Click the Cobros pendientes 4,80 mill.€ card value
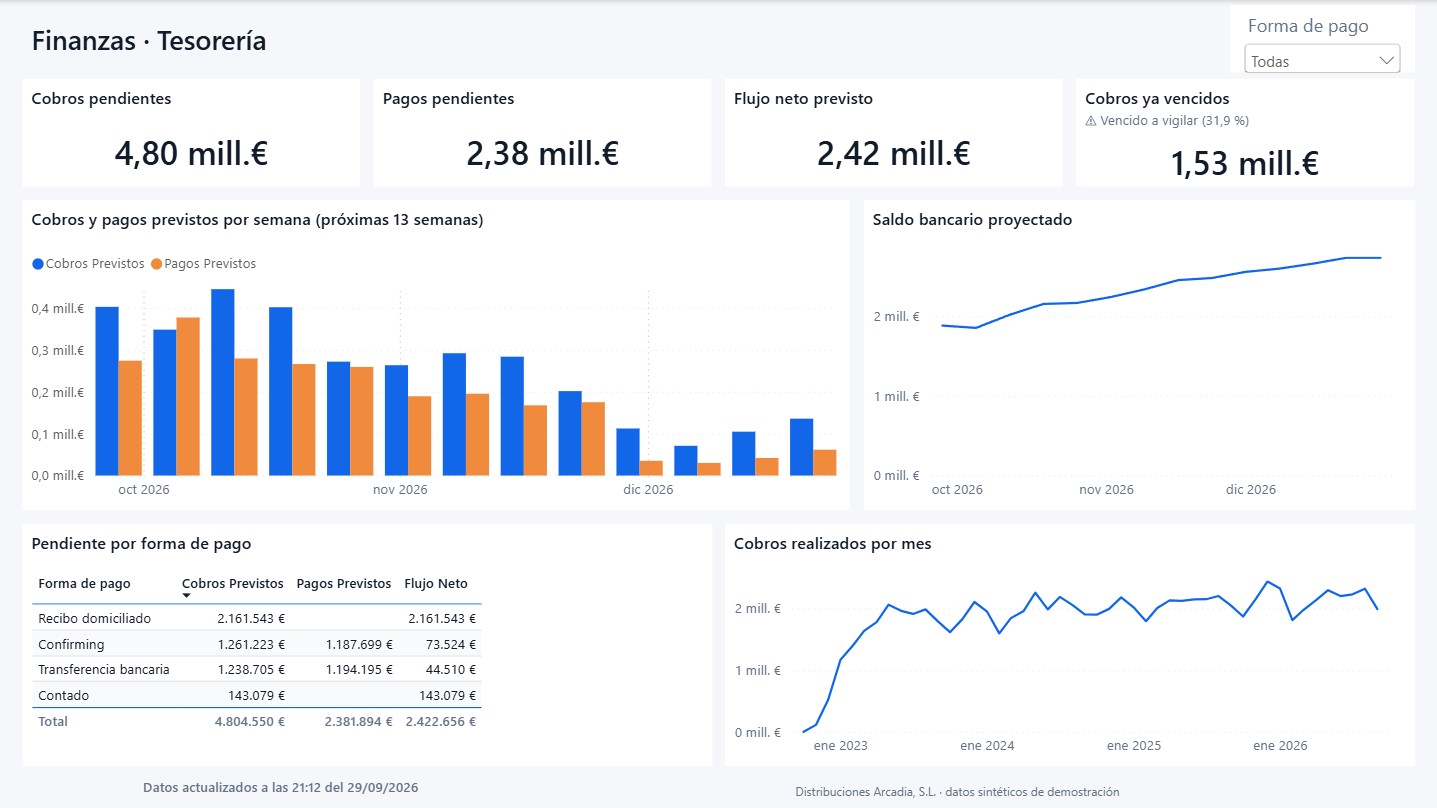The height and width of the screenshot is (808, 1437). tap(191, 153)
